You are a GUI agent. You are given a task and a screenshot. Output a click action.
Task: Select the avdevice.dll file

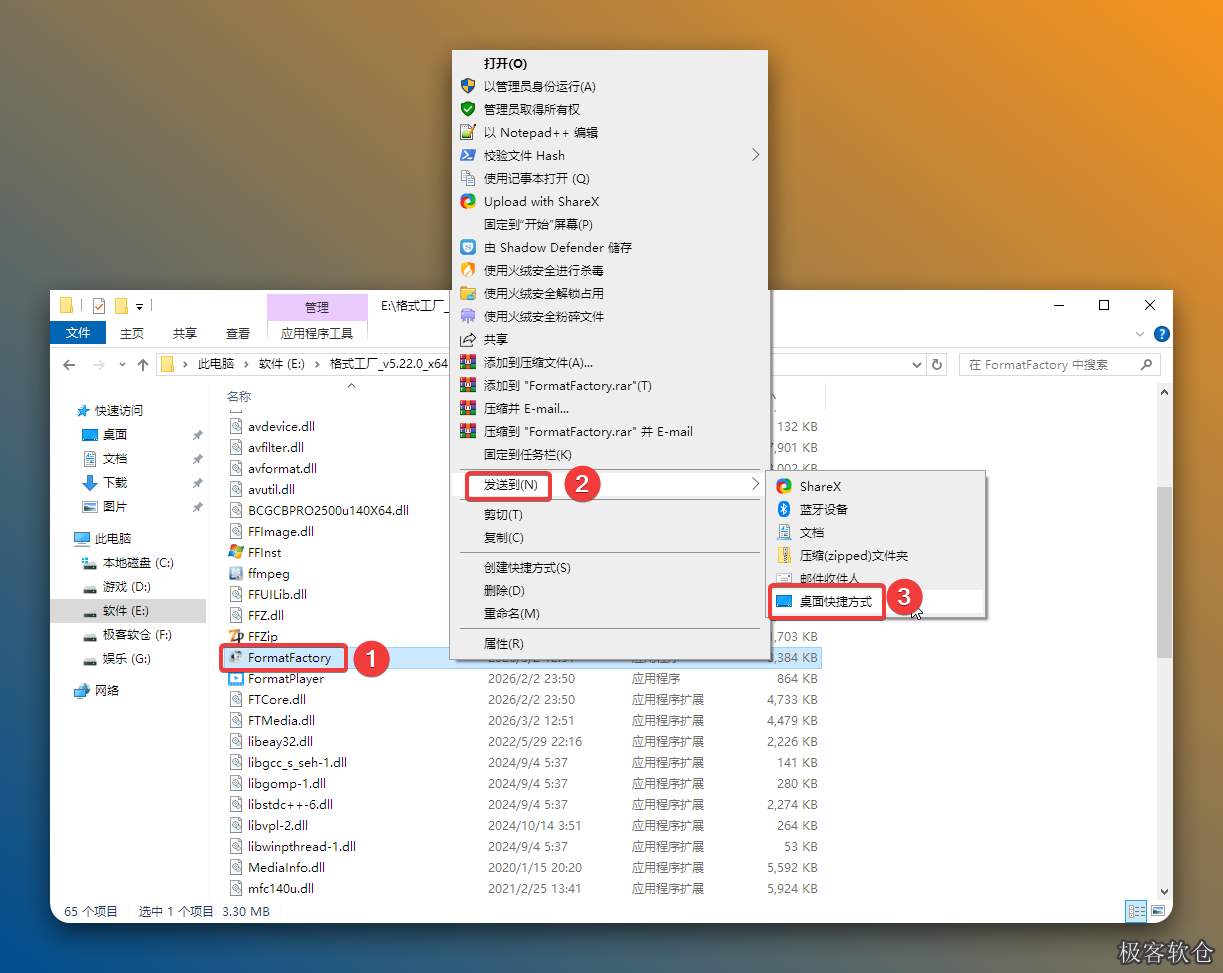(x=281, y=427)
